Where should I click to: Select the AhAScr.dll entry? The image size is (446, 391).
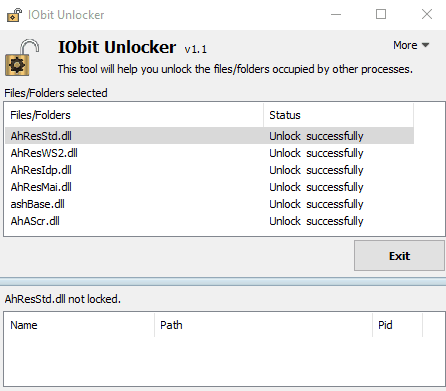tap(209, 221)
